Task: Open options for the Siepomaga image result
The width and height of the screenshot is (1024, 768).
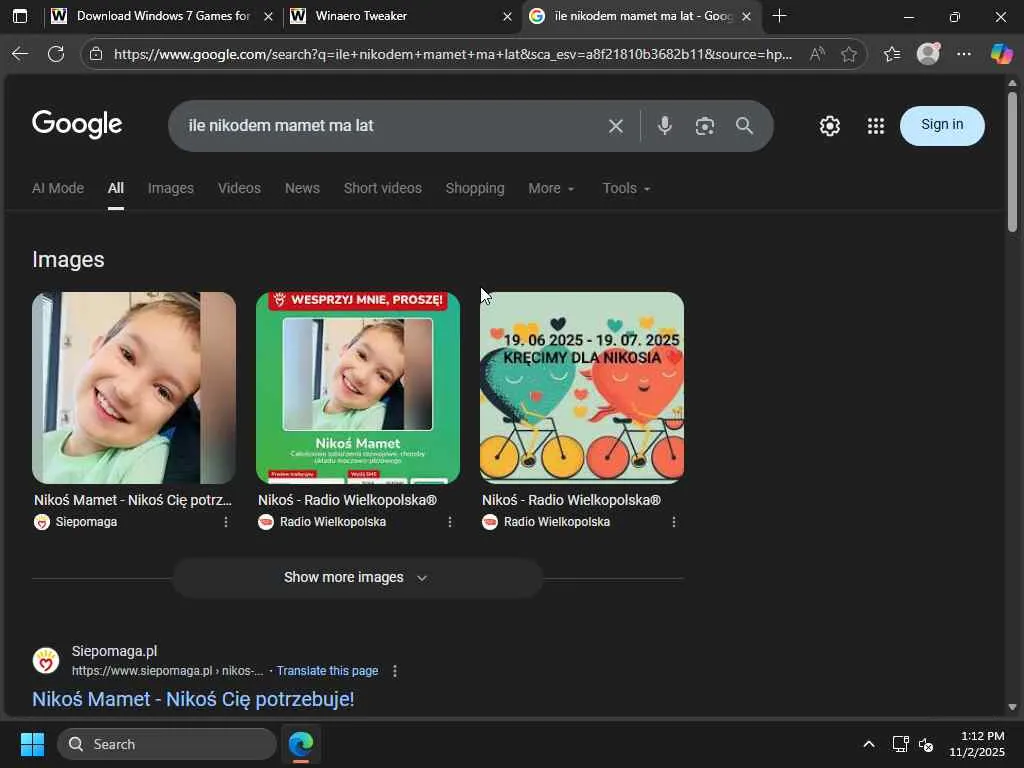Action: point(226,522)
